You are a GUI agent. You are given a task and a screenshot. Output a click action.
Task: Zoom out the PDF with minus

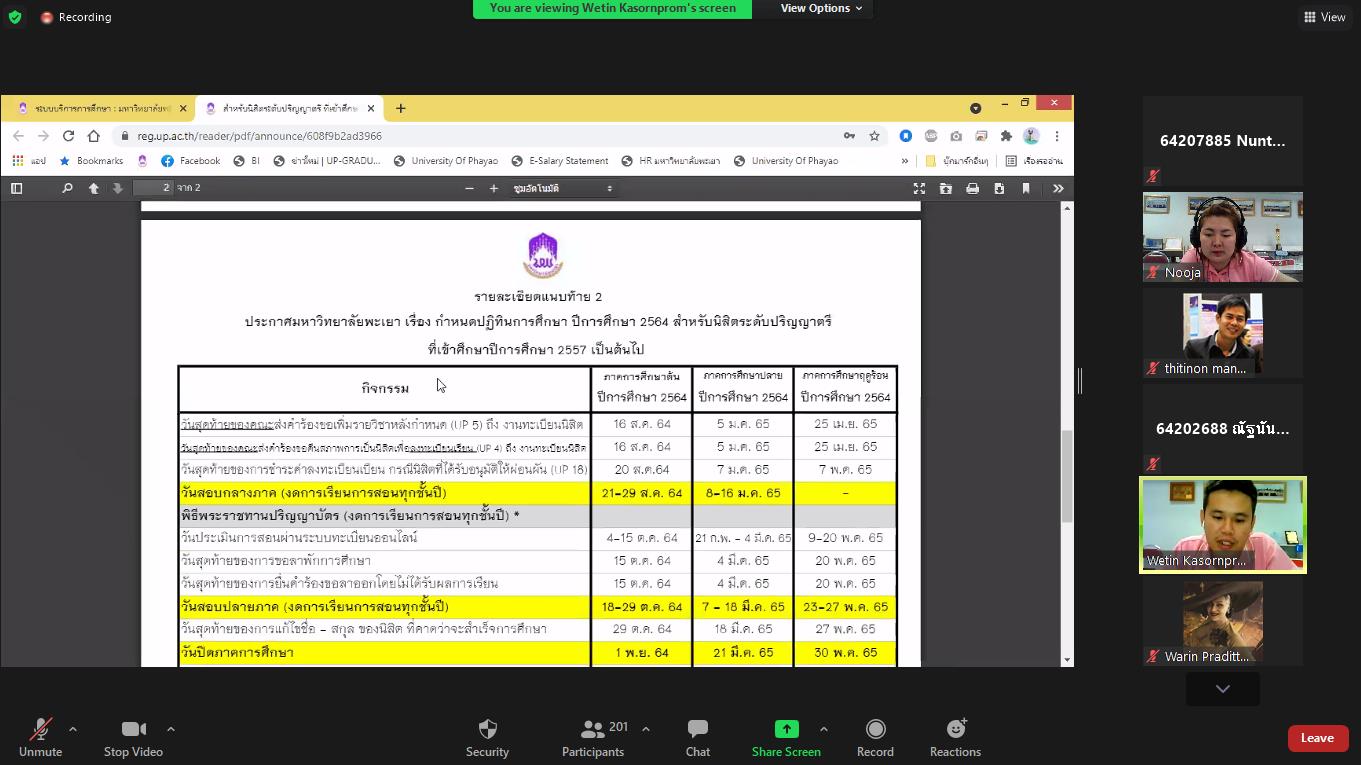tap(469, 188)
